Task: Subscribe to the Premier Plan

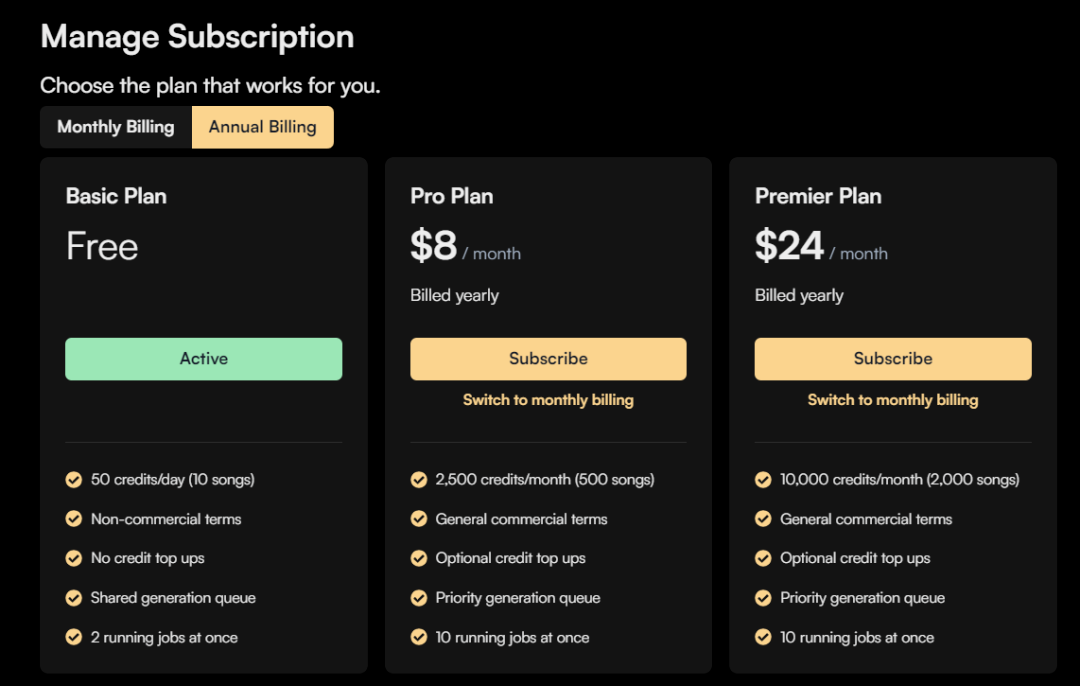Action: click(893, 359)
